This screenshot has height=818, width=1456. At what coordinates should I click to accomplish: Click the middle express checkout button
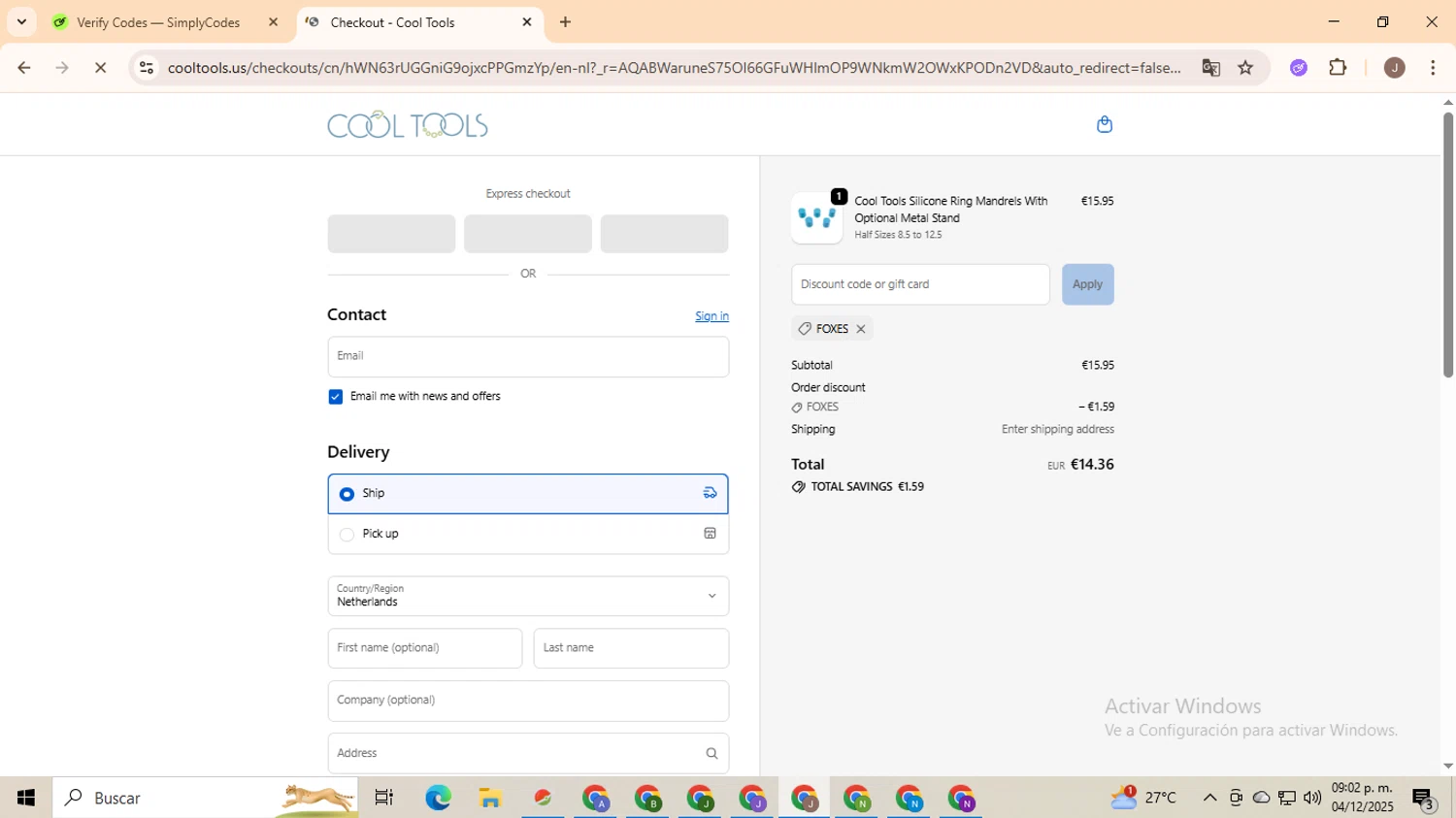(x=528, y=234)
